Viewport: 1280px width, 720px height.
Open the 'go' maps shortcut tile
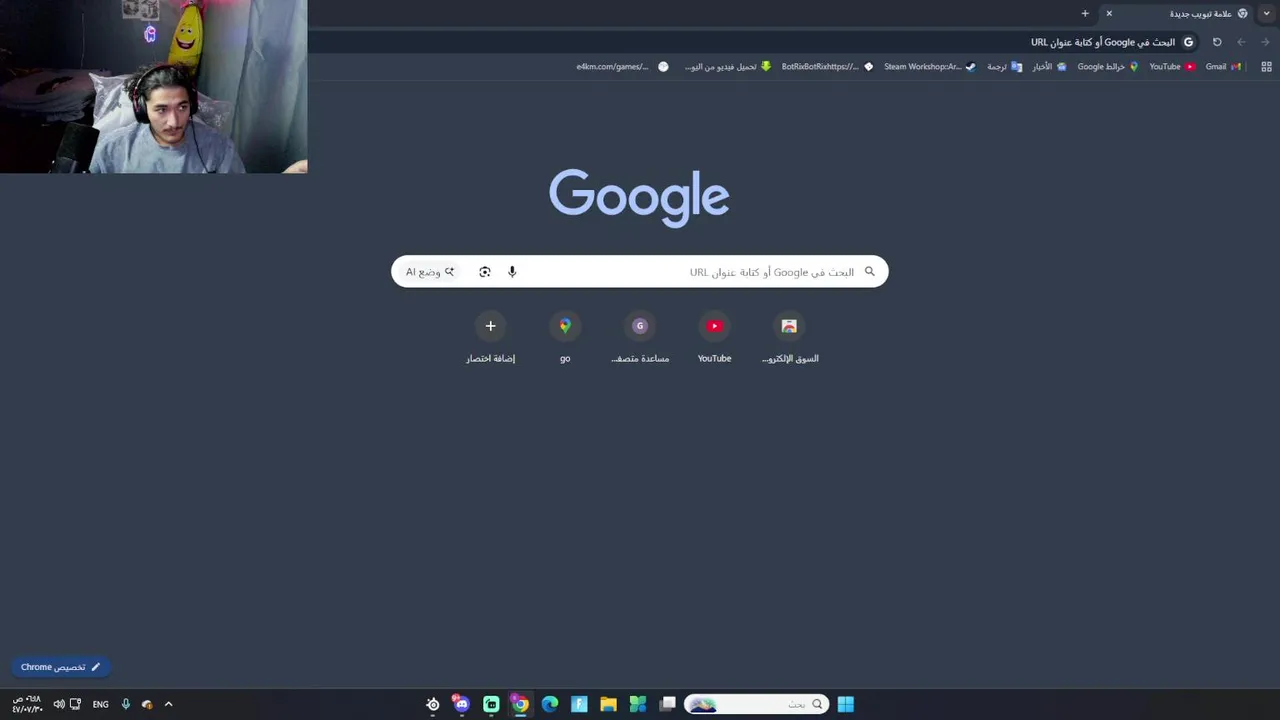point(565,338)
